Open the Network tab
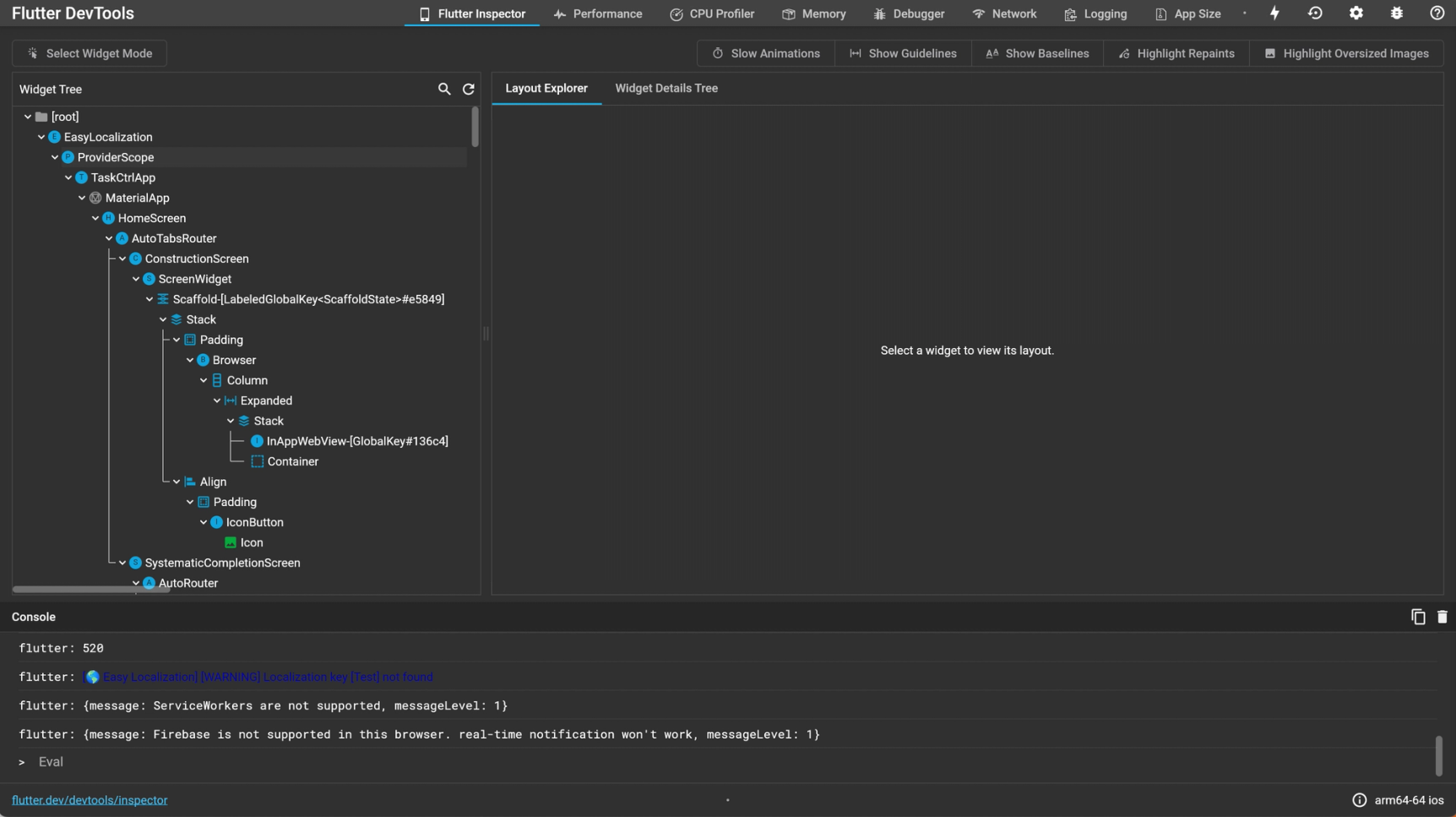 1004,14
